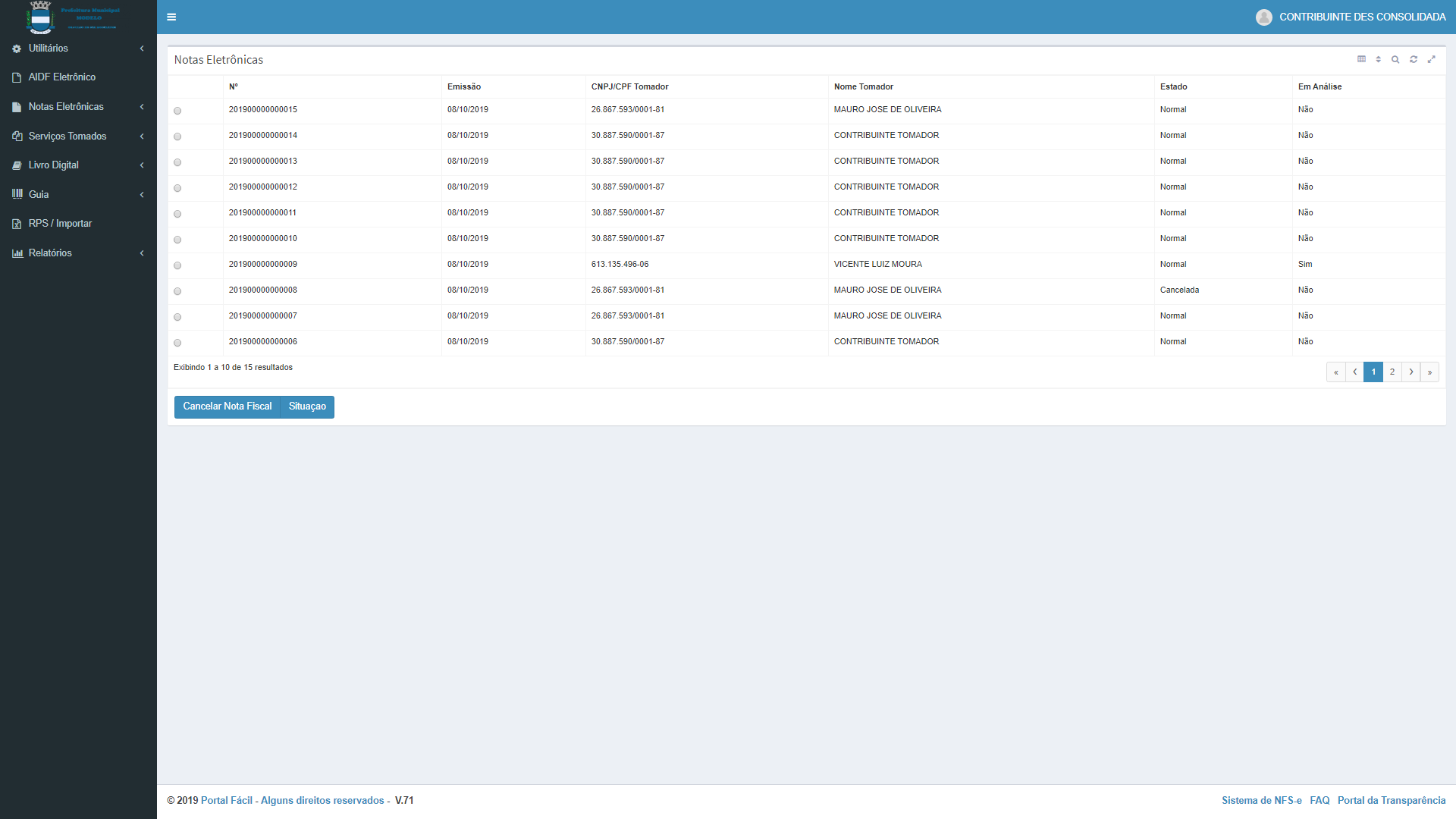Select radio for cancelled note 201900000000008
Viewport: 1456px width, 819px height.
[x=177, y=291]
